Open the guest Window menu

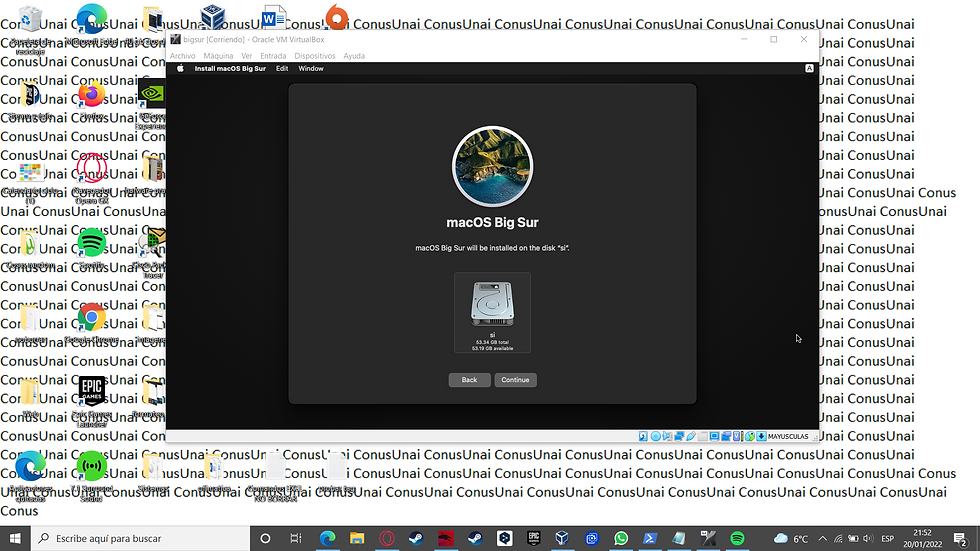click(x=311, y=69)
